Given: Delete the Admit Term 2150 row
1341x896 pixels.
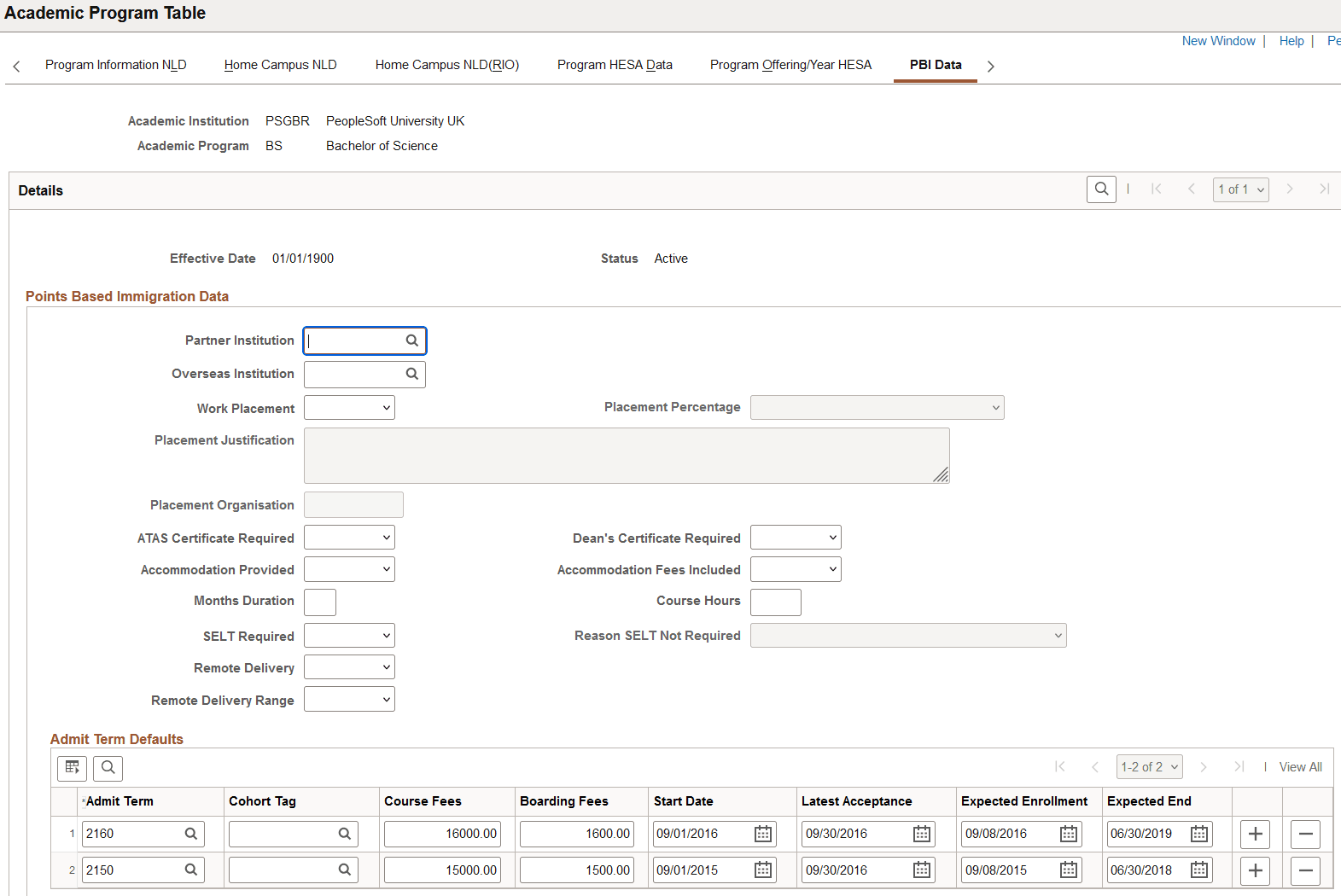Looking at the screenshot, I should pyautogui.click(x=1305, y=870).
